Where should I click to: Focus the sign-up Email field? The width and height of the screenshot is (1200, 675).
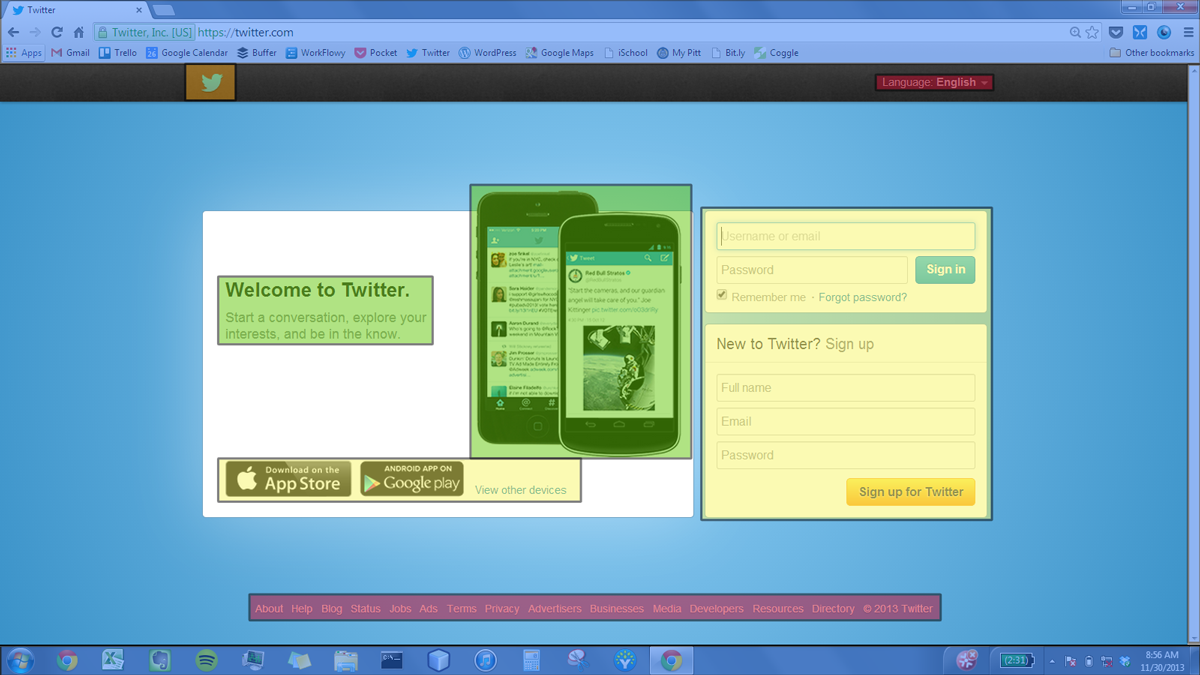pos(846,421)
